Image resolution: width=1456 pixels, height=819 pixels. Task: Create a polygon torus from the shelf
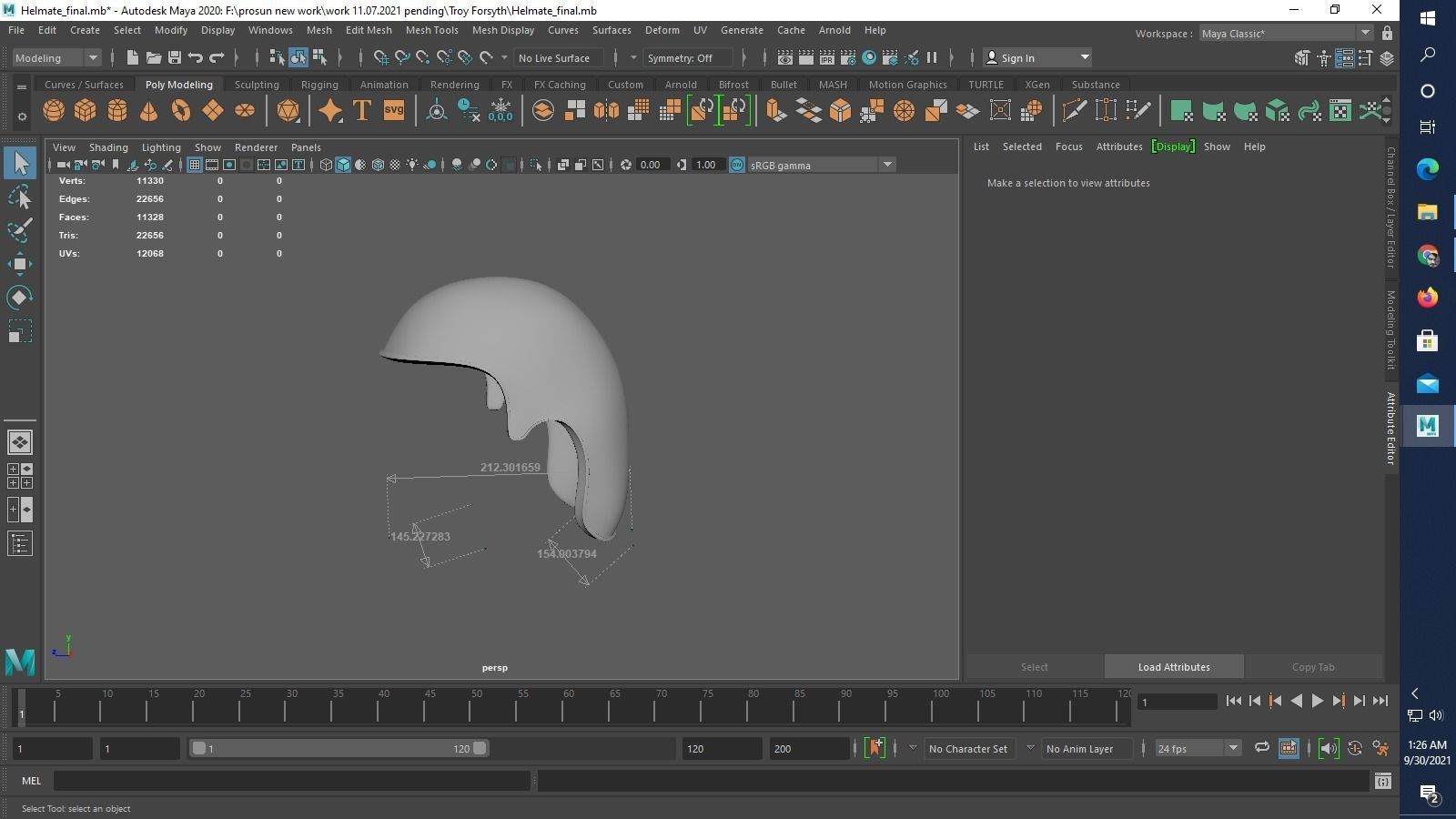(181, 111)
